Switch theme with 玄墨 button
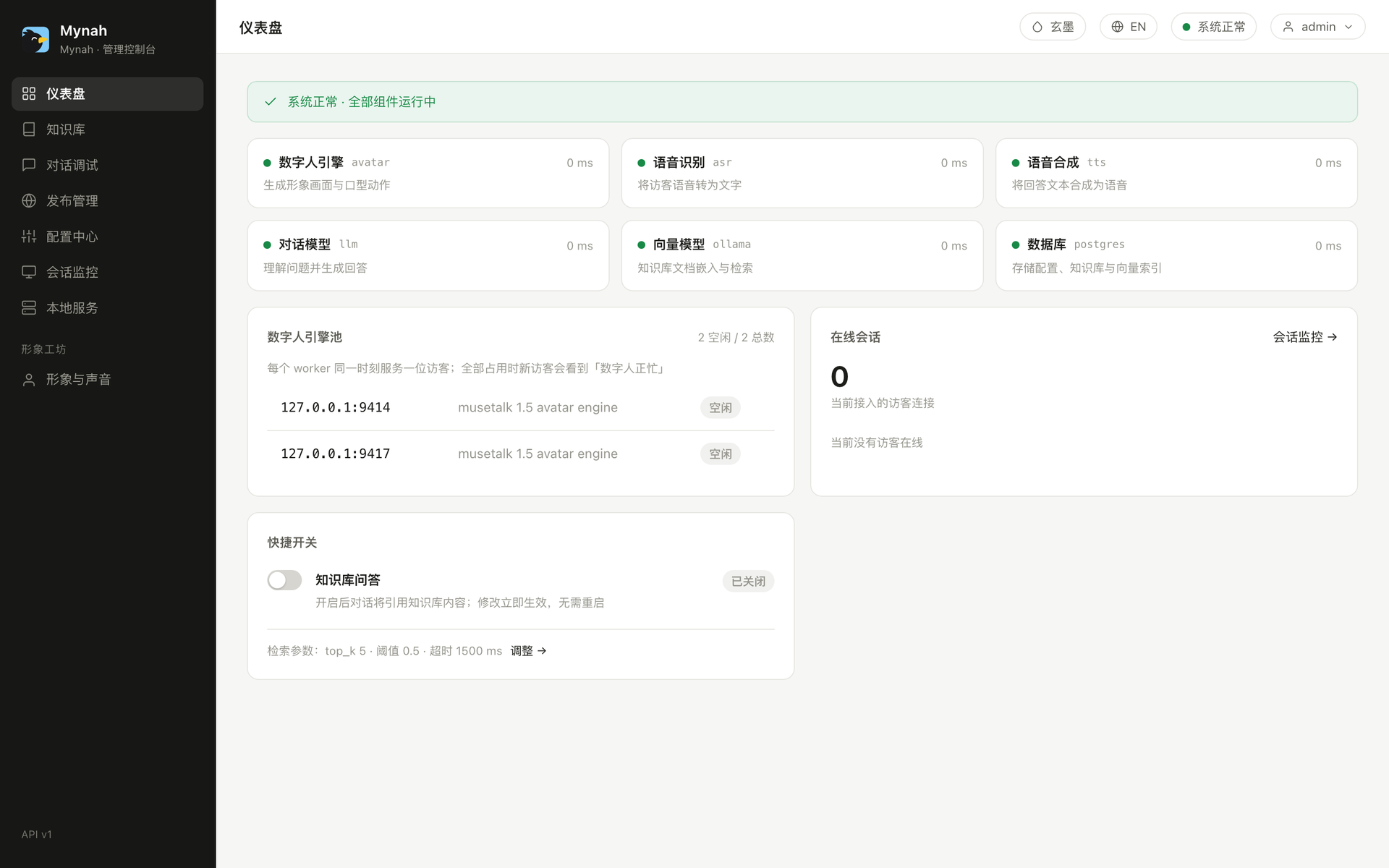1389x868 pixels. (x=1053, y=27)
